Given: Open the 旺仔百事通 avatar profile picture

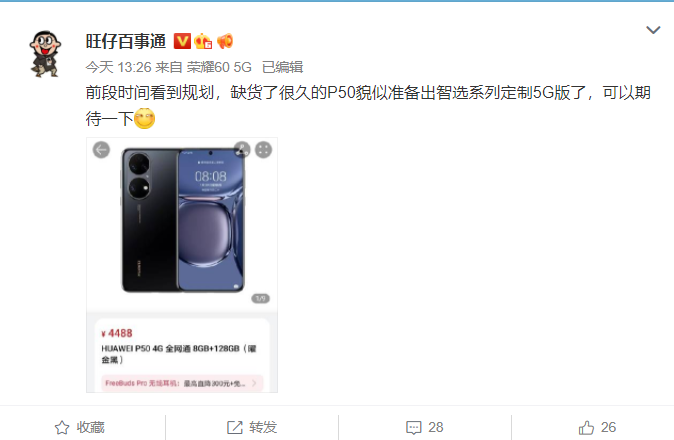Looking at the screenshot, I should click(45, 54).
